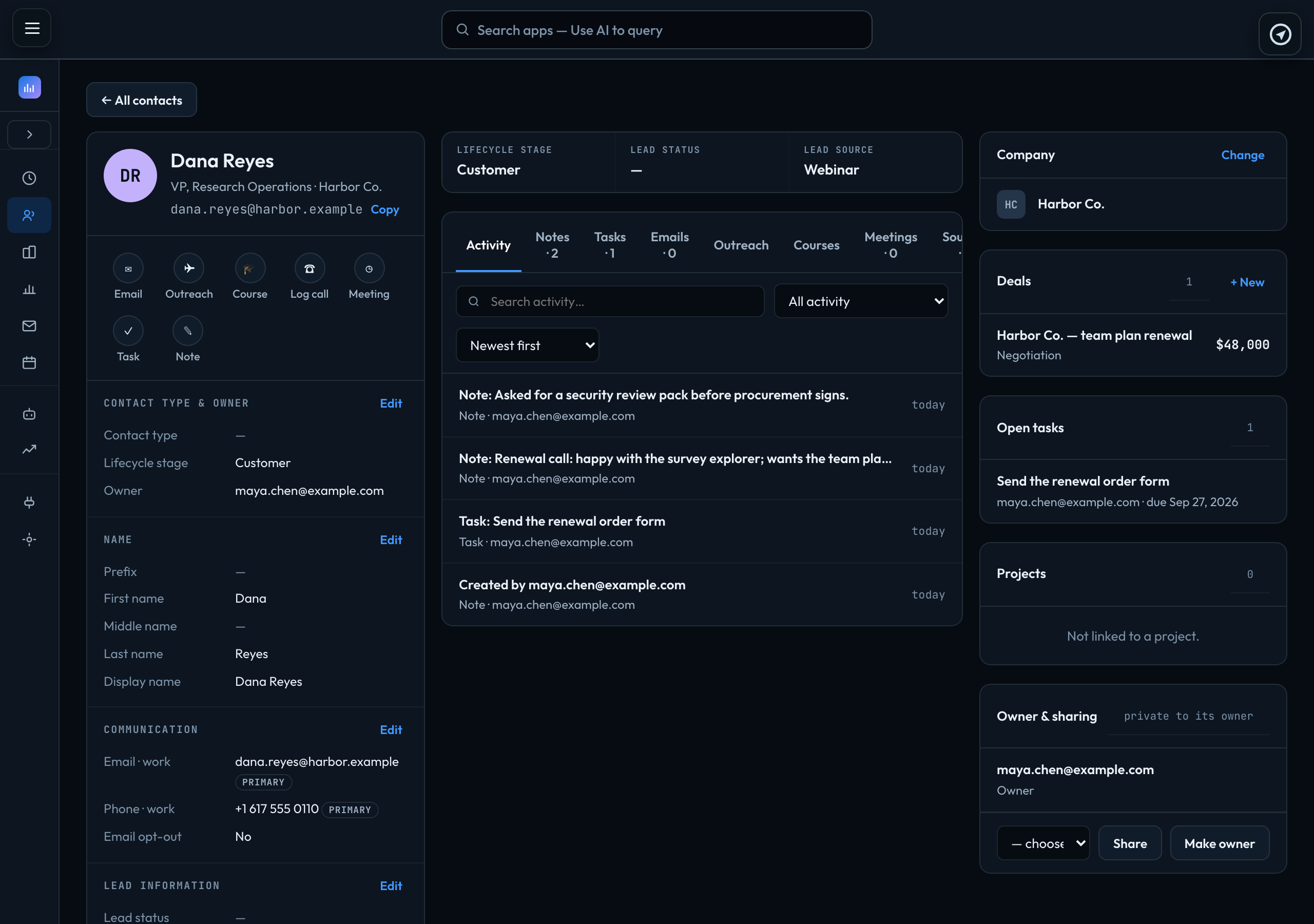Click the Make owner button
Screen dimensions: 1314x924
(1220, 843)
